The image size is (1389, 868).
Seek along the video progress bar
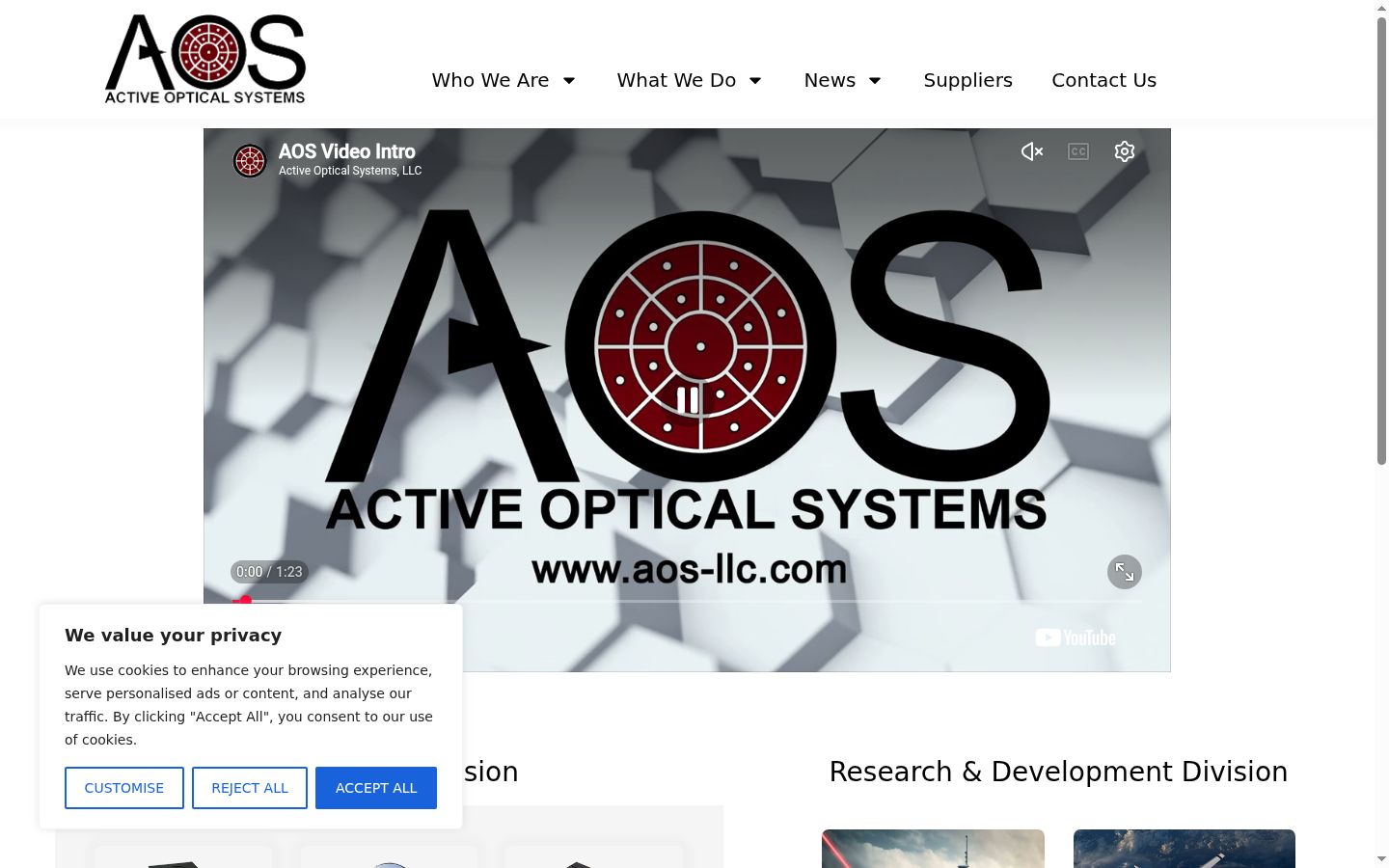(x=687, y=601)
